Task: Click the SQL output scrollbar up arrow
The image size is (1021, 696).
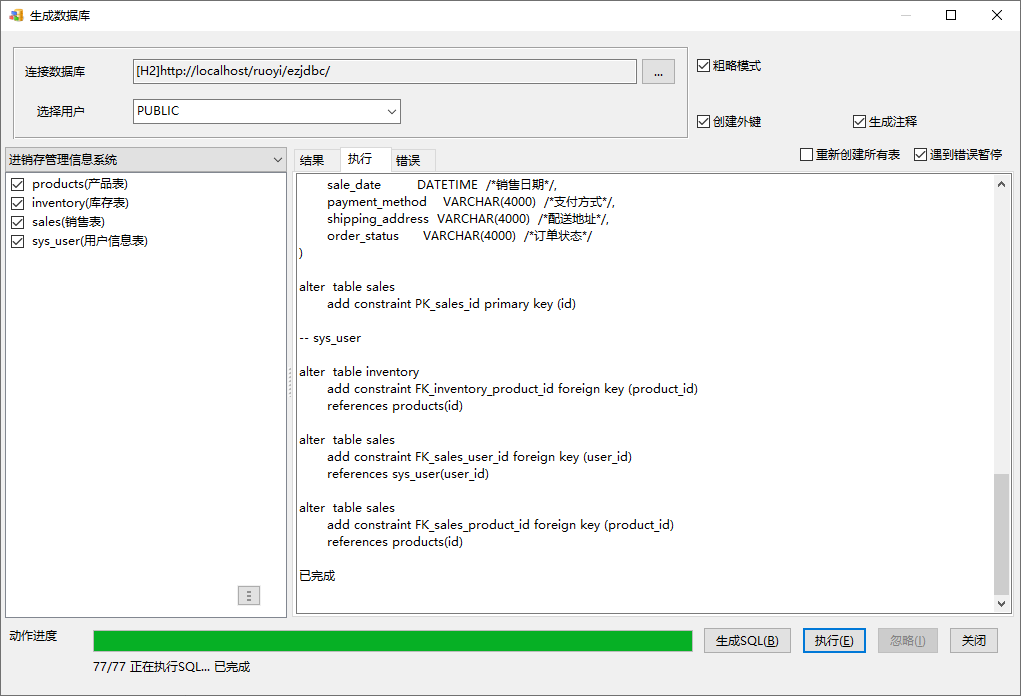Action: 1003,184
